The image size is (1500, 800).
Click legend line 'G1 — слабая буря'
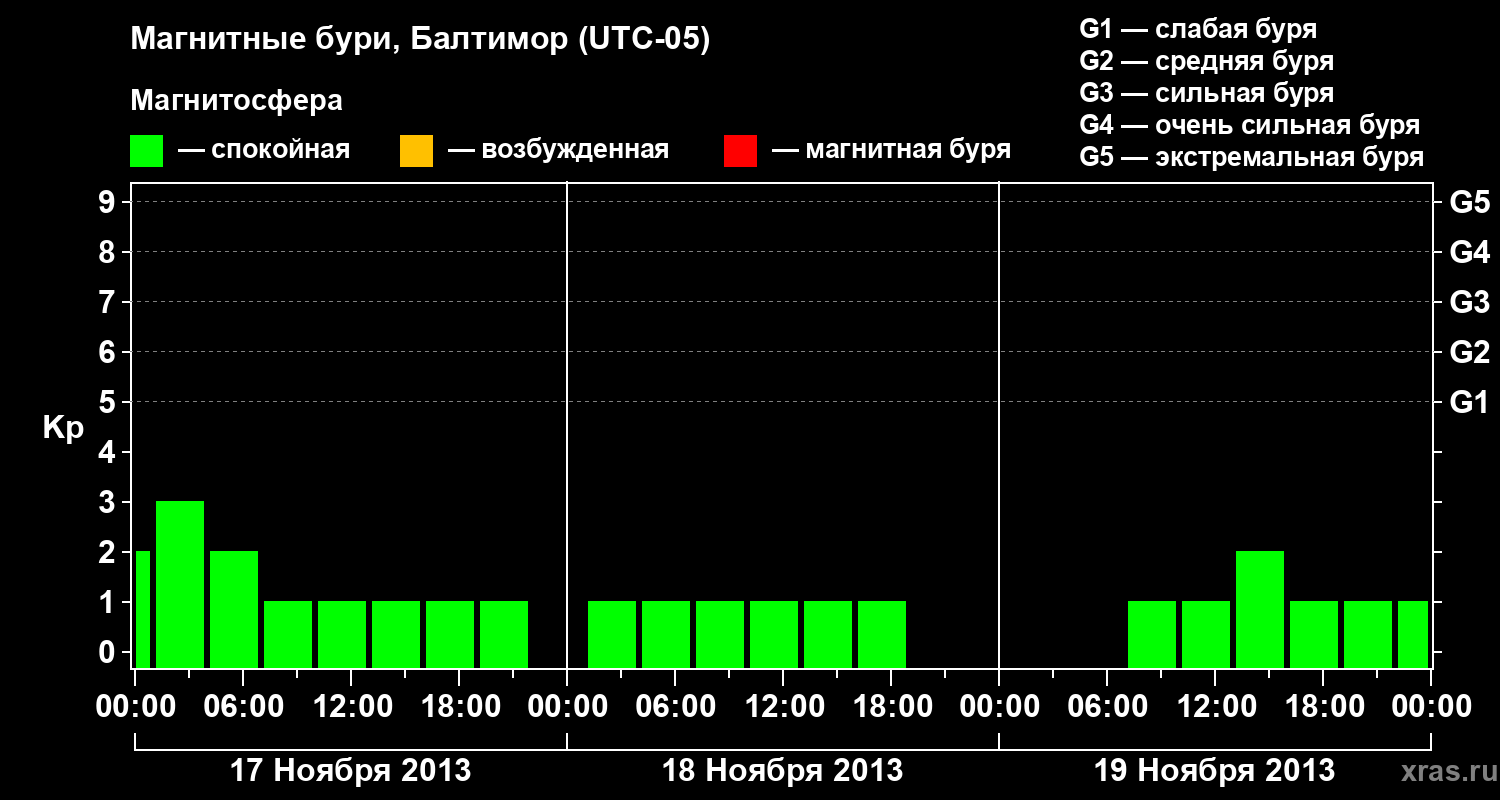coord(1198,29)
